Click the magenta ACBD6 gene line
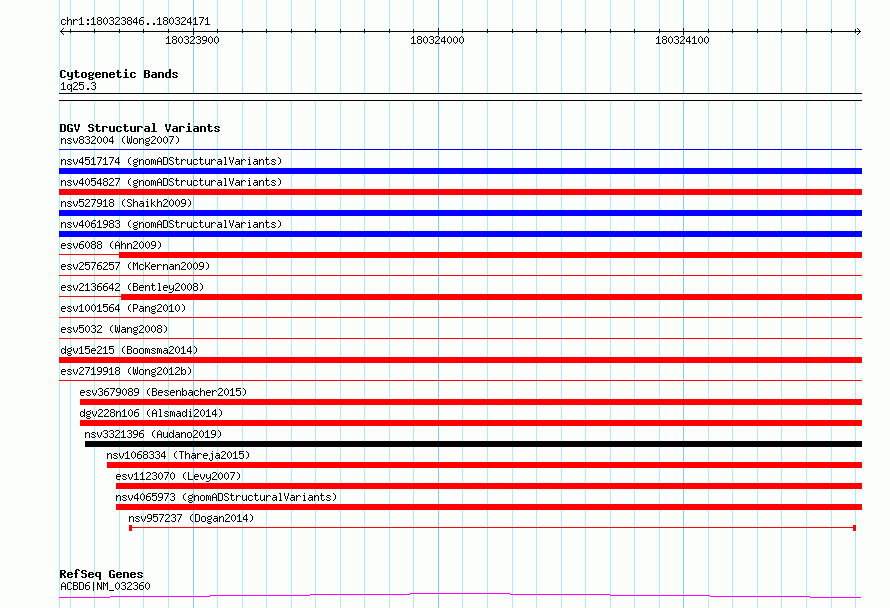 (x=460, y=595)
